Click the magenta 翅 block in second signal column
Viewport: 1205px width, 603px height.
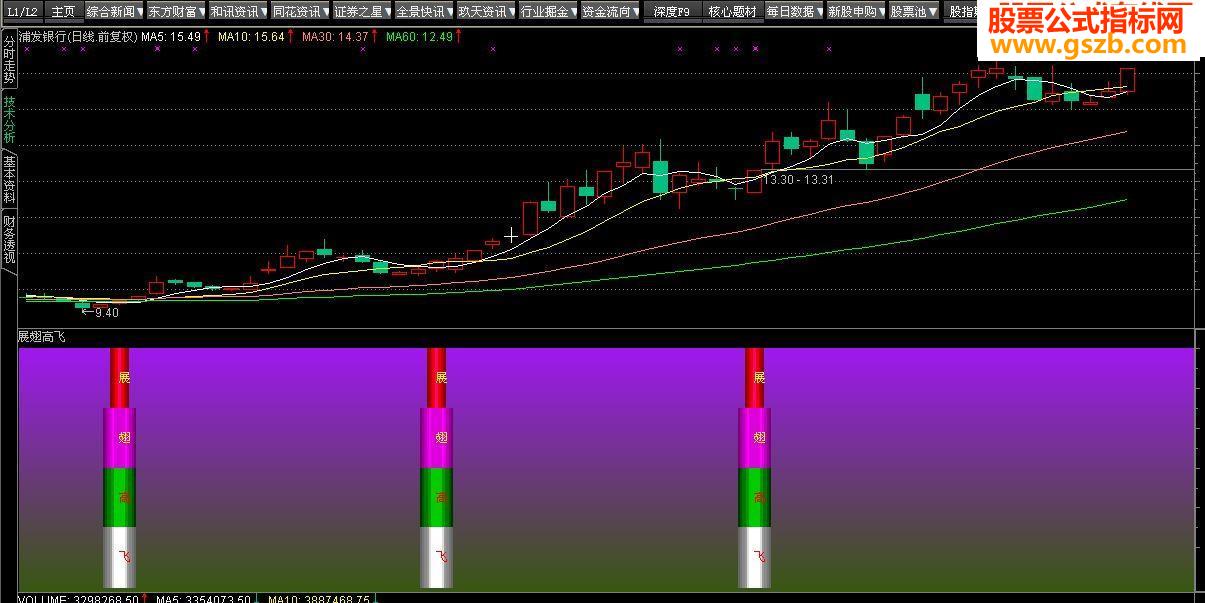[x=436, y=438]
